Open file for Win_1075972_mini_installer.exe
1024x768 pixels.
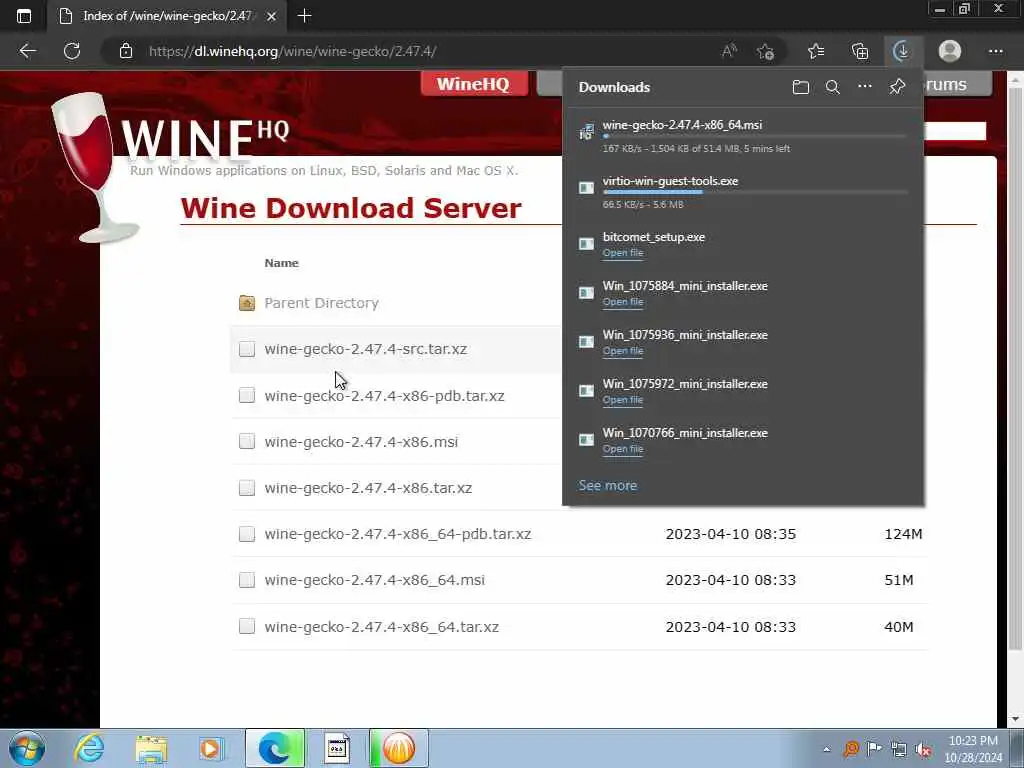(x=623, y=400)
